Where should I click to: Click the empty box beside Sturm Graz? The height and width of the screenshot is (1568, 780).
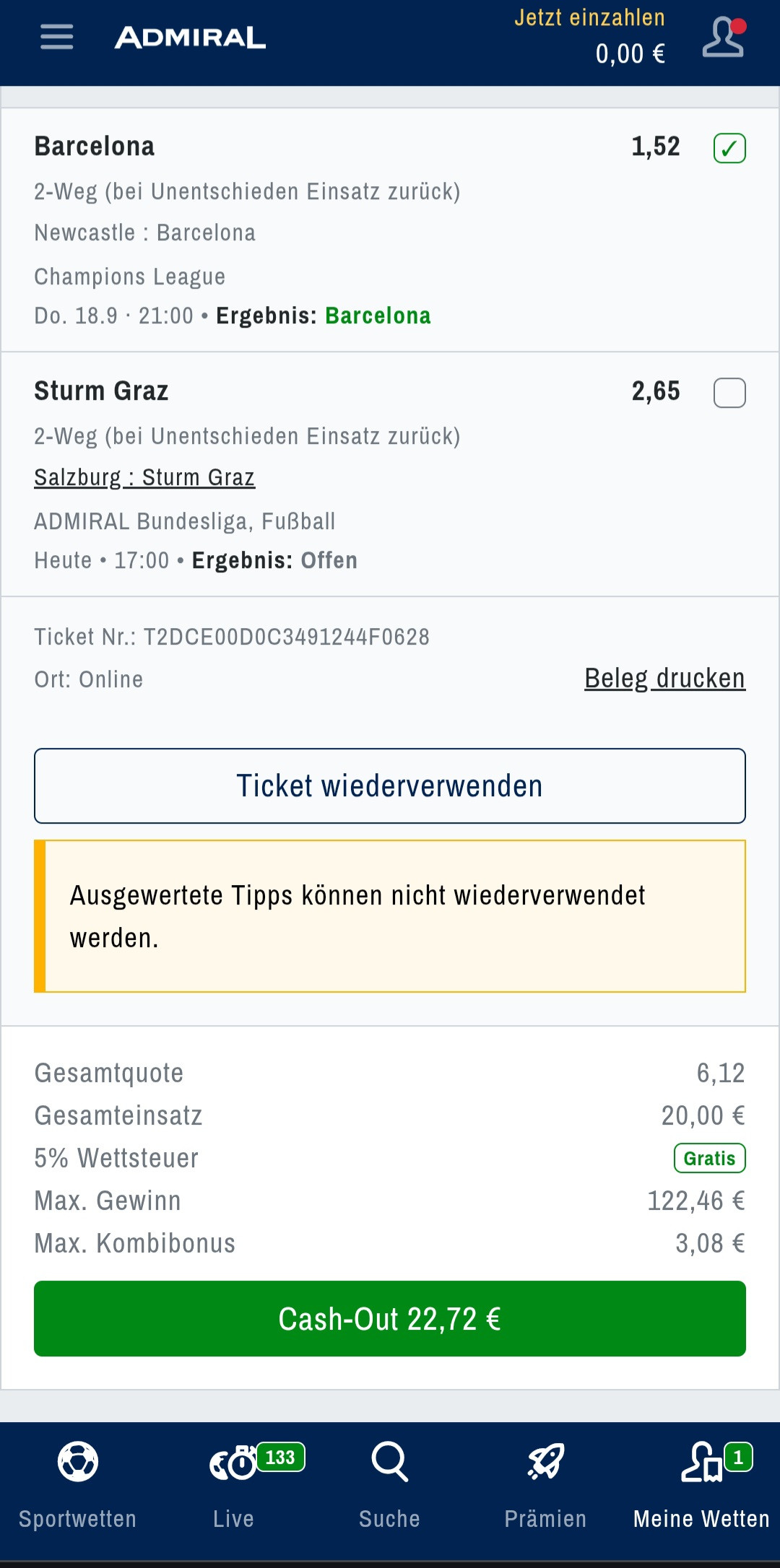tap(729, 393)
